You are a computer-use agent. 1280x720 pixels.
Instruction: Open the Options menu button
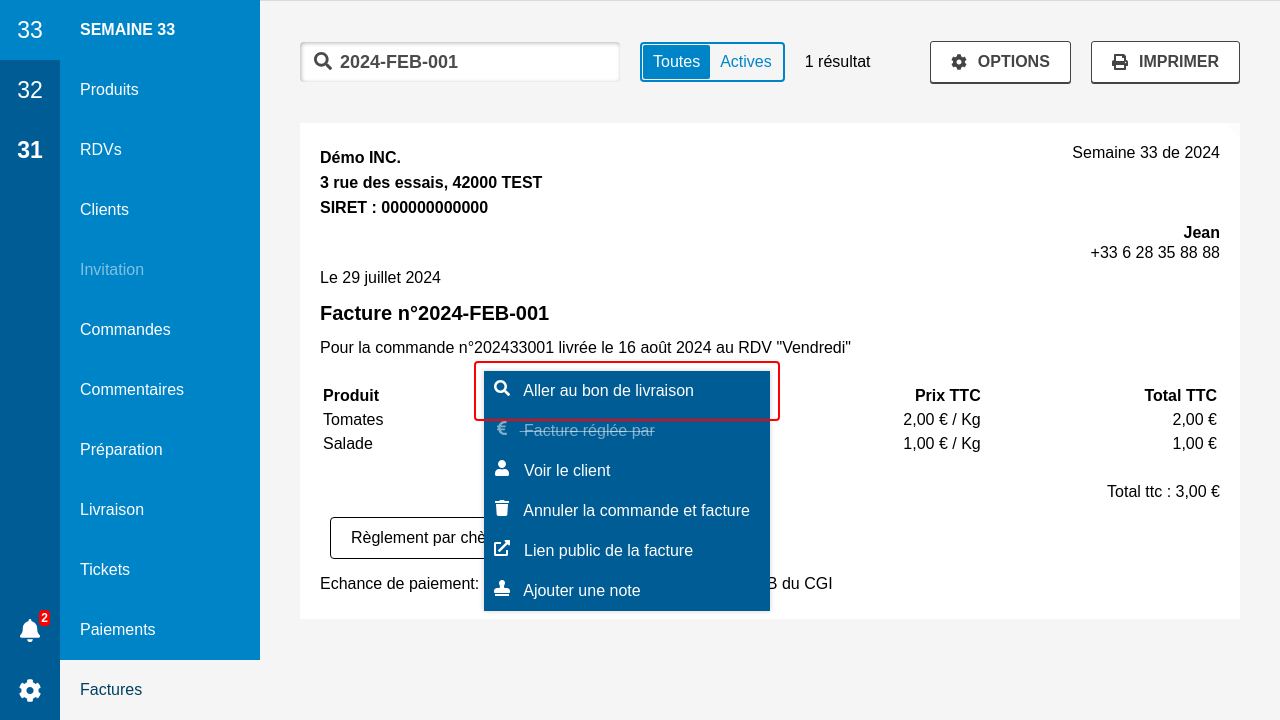point(1000,62)
